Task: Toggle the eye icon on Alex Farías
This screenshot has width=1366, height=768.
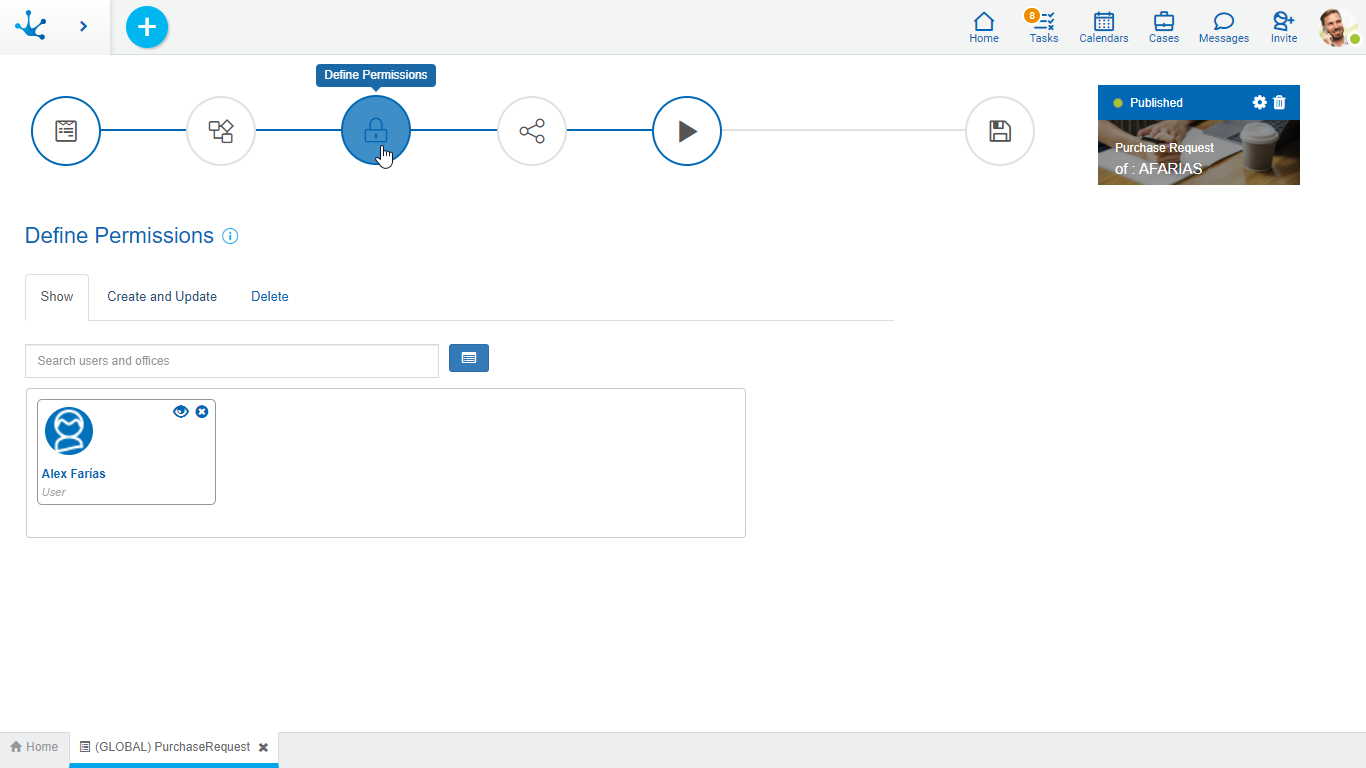Action: (181, 411)
